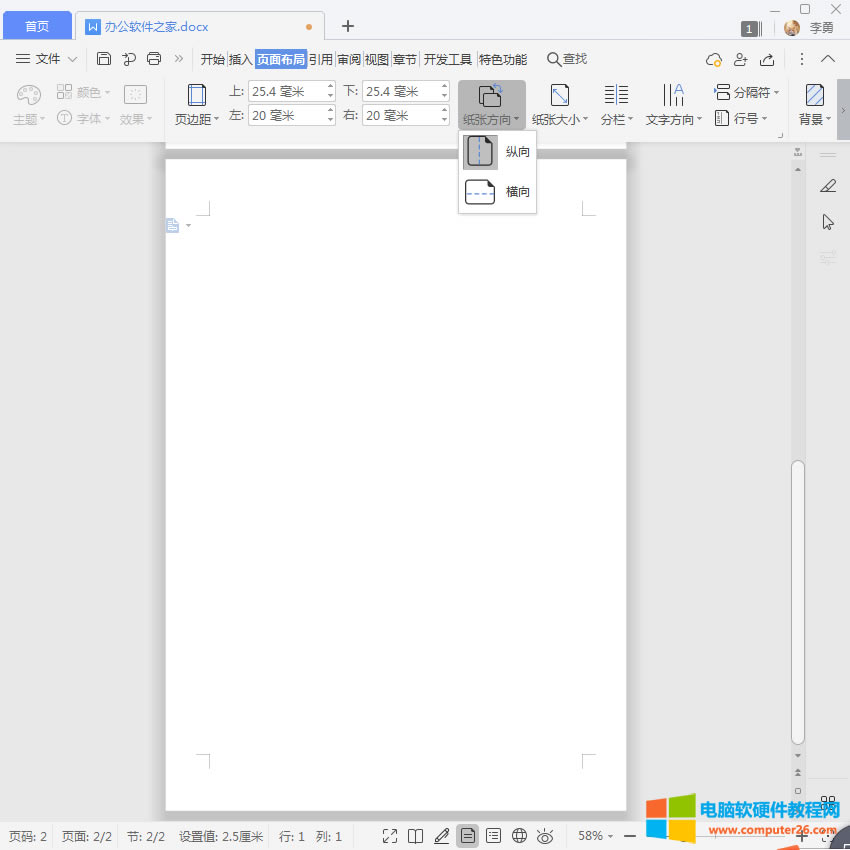Select 横向 (landscape) orientation option
The image size is (850, 850).
[497, 191]
